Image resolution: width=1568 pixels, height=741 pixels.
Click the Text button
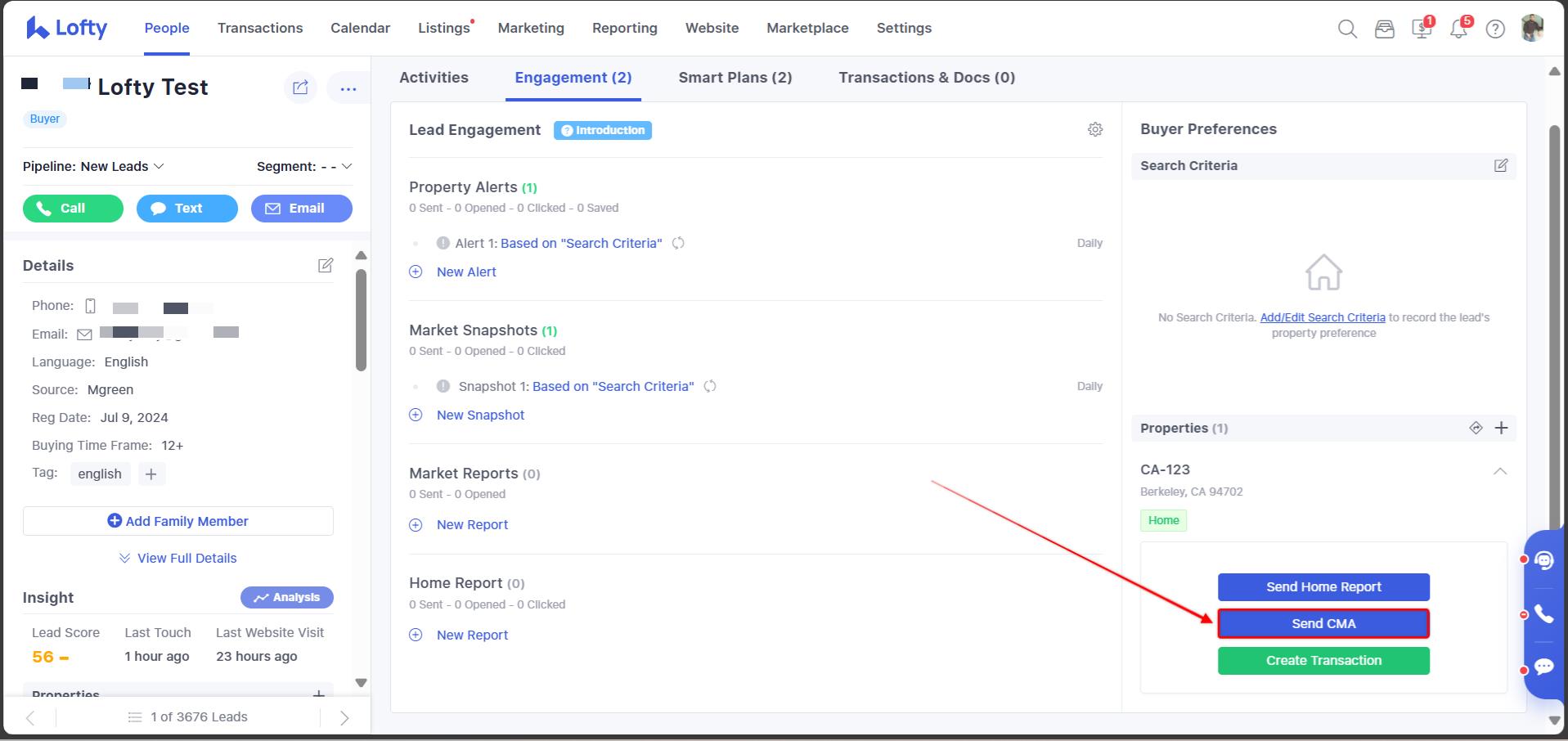pos(187,209)
